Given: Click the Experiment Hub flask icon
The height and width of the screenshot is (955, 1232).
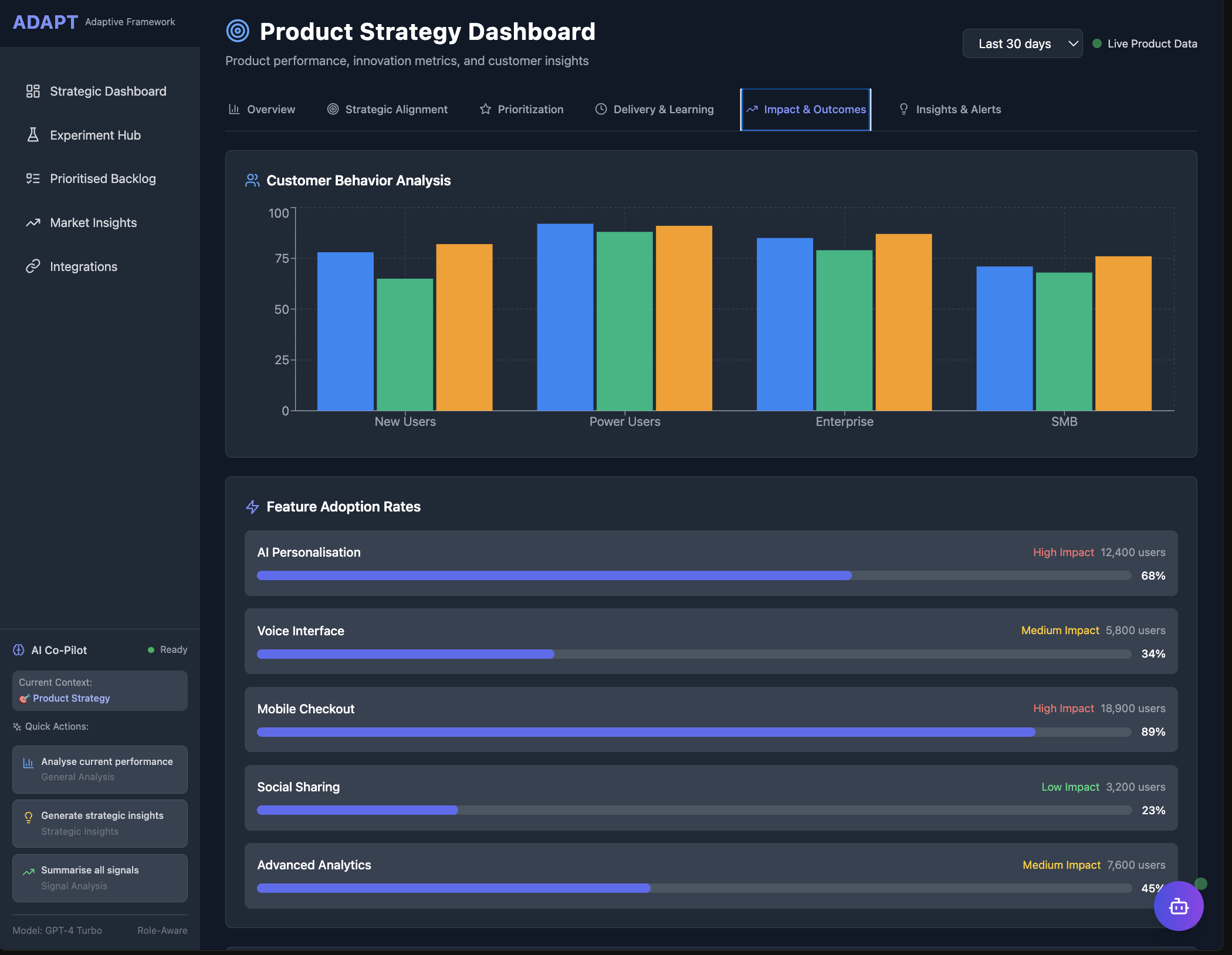Looking at the screenshot, I should pos(33,135).
